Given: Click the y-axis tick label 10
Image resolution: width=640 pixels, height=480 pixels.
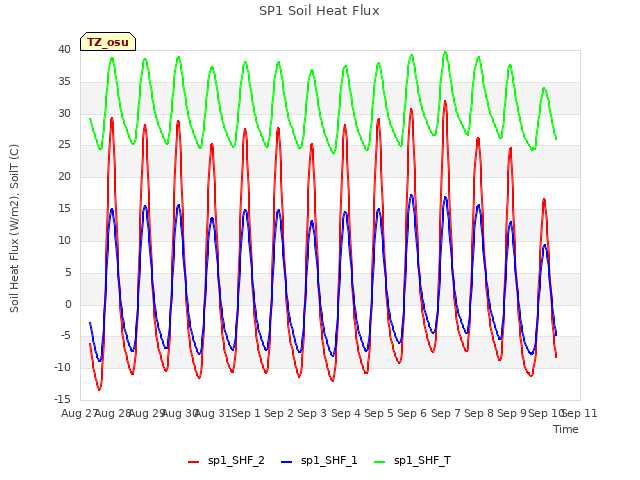Looking at the screenshot, I should (64, 240).
